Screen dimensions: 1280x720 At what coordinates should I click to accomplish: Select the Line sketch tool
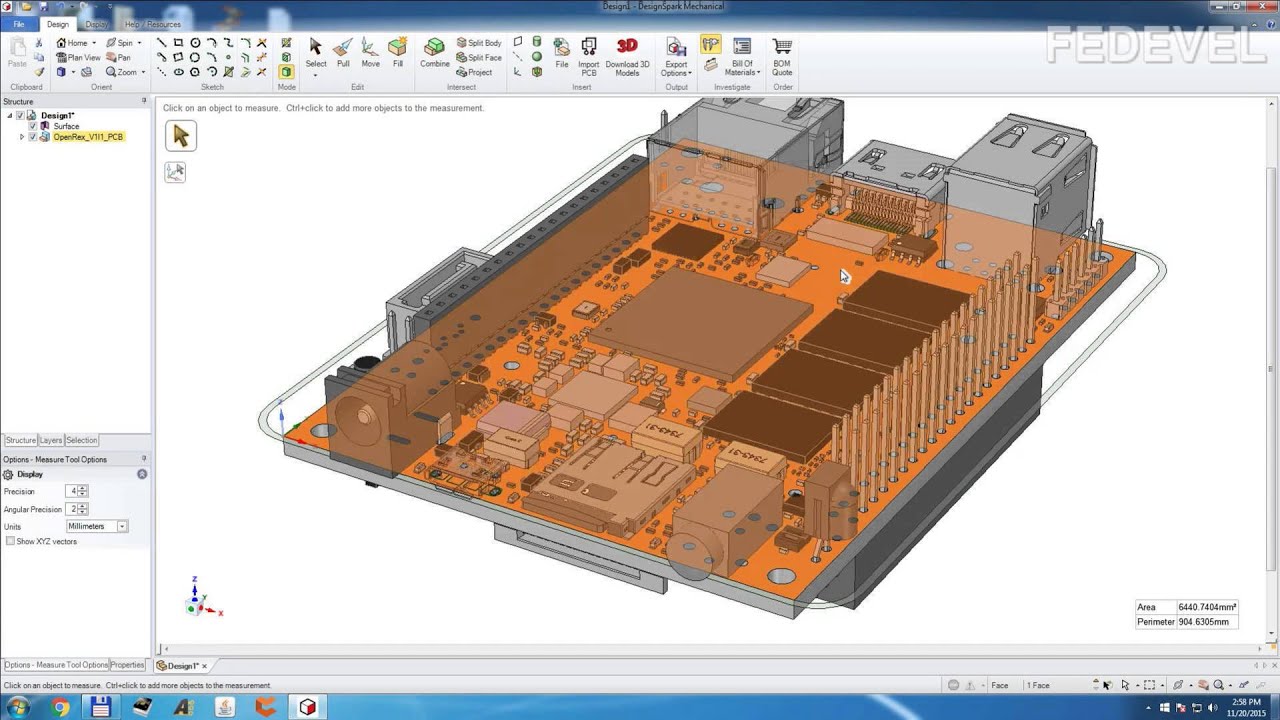click(x=162, y=43)
